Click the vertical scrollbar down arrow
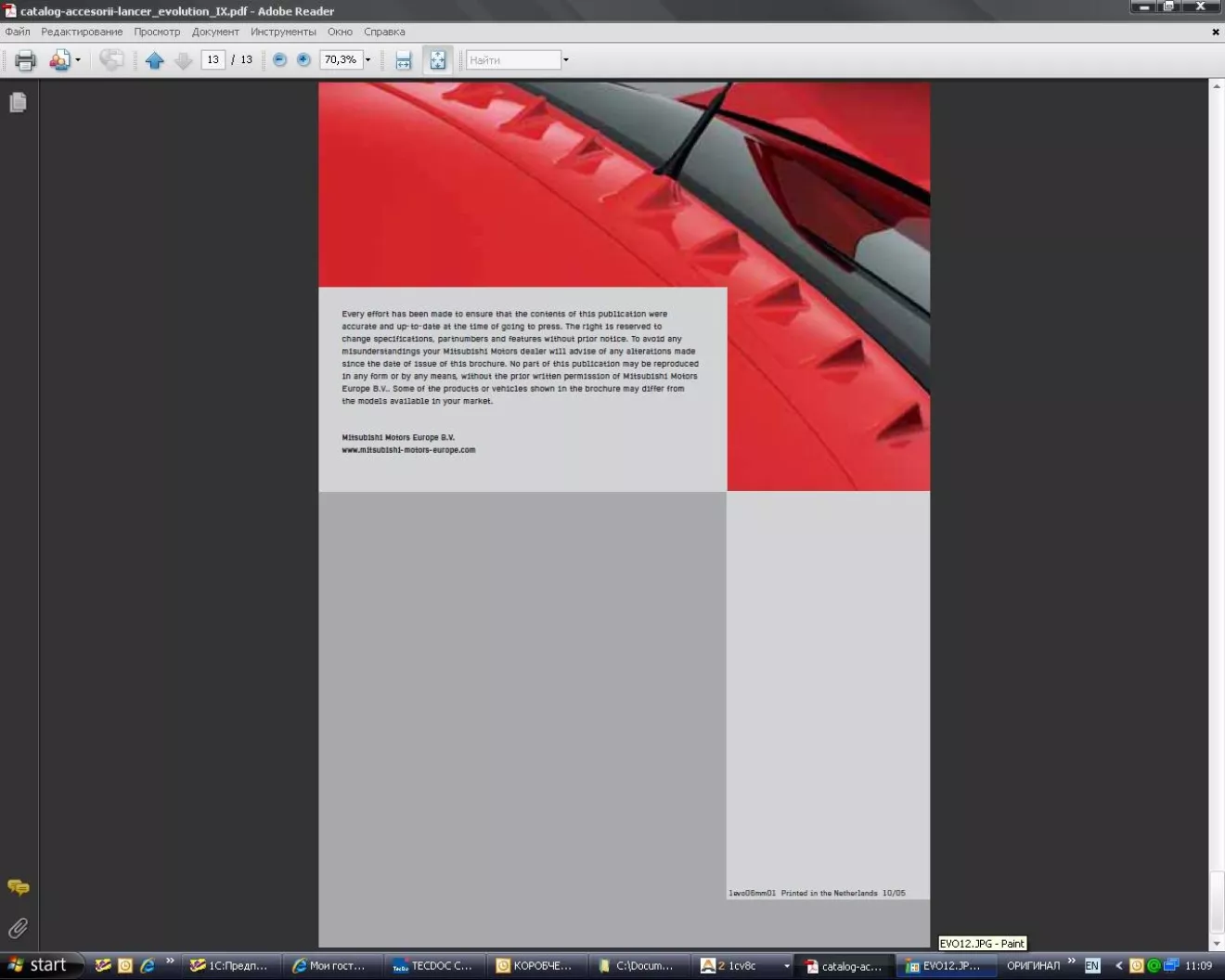The width and height of the screenshot is (1225, 980). tap(1217, 944)
